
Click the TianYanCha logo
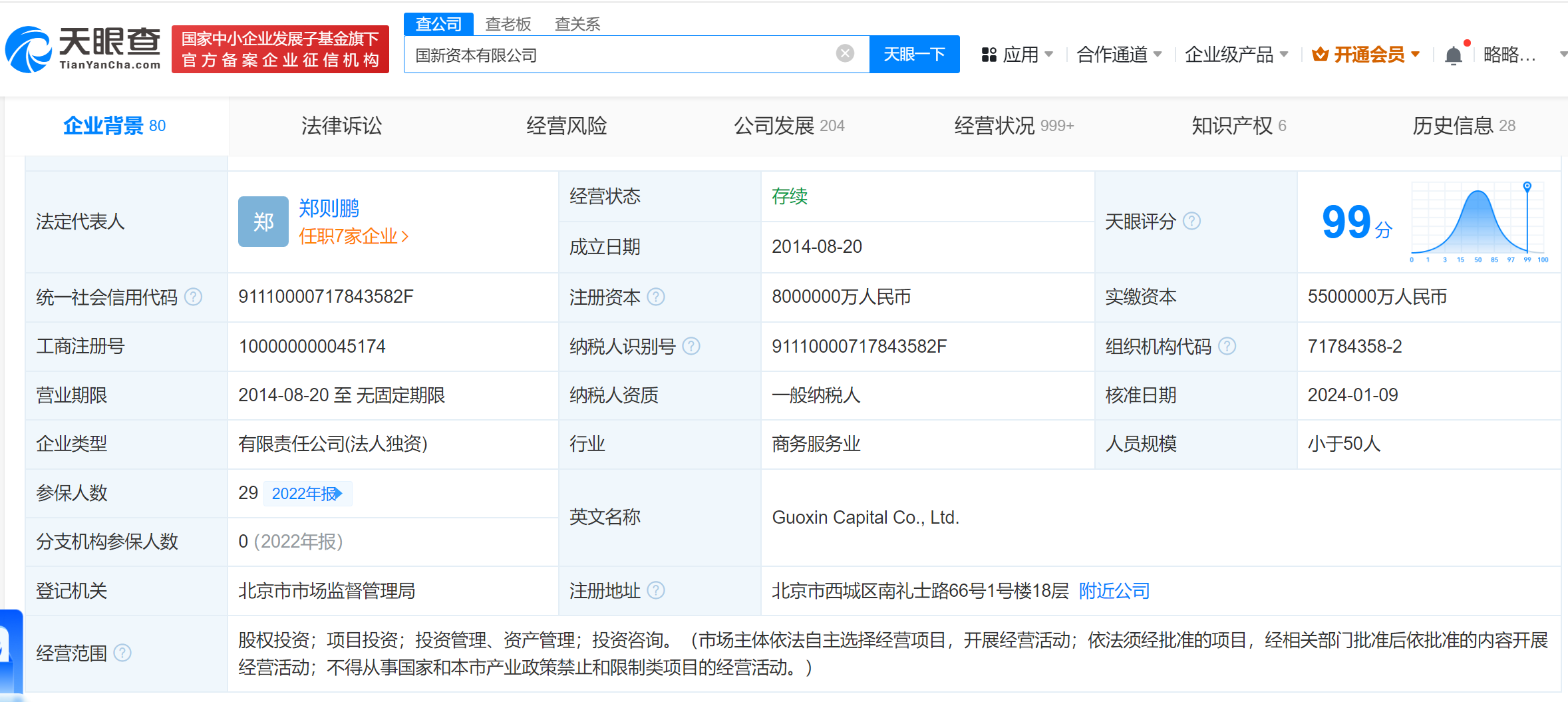[x=84, y=49]
